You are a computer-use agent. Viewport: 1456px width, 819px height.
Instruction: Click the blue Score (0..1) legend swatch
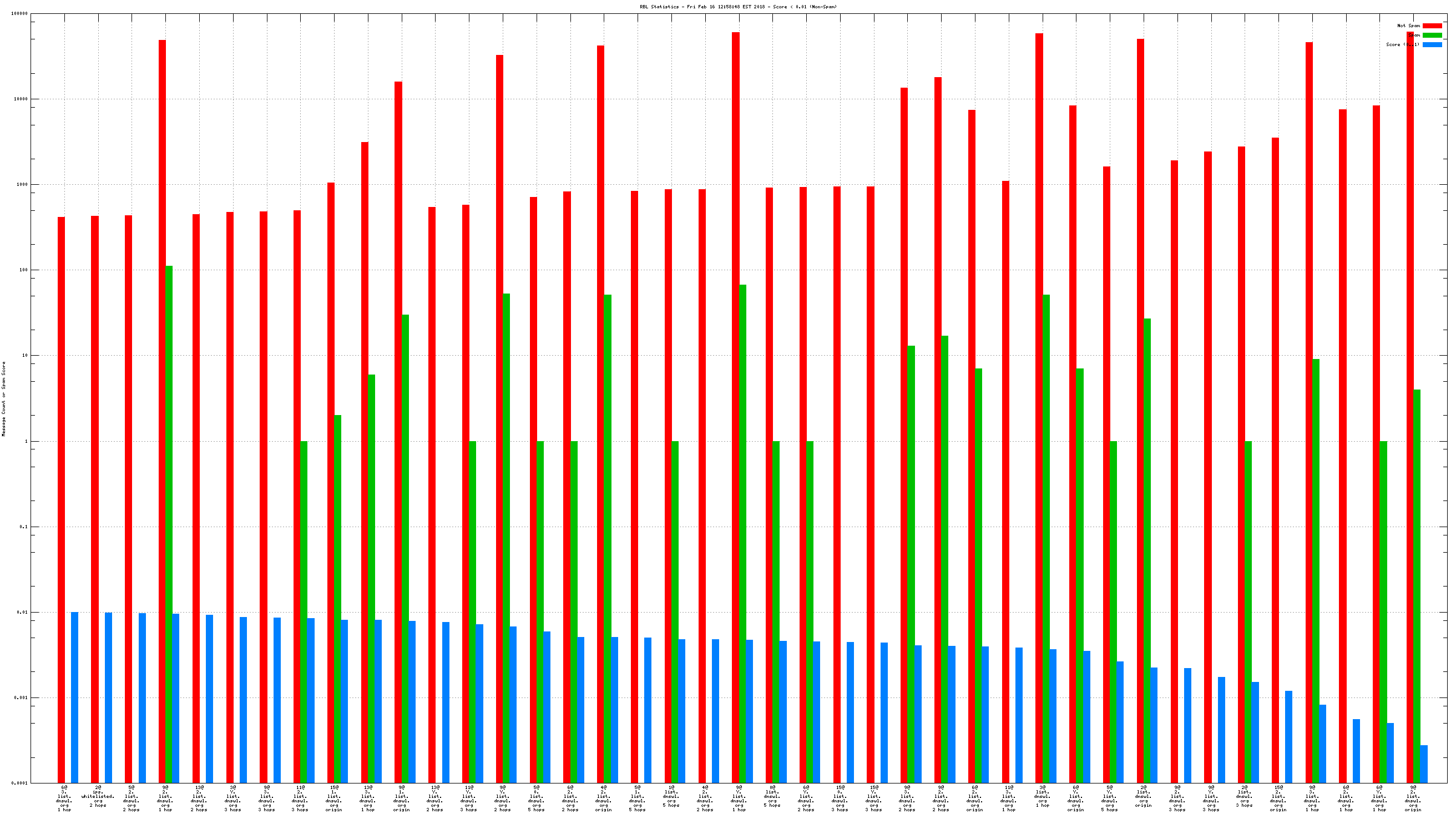[1432, 44]
